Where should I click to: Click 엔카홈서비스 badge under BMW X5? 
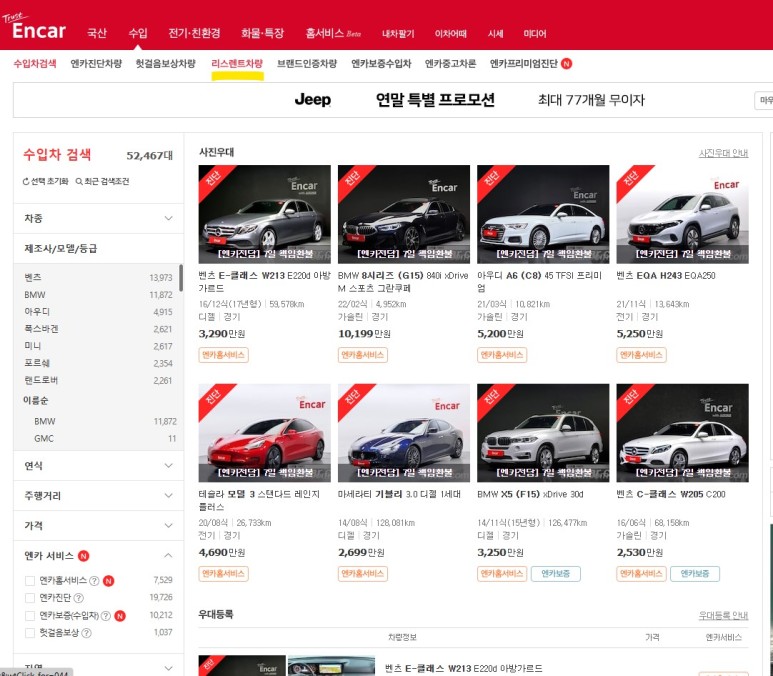[x=502, y=574]
